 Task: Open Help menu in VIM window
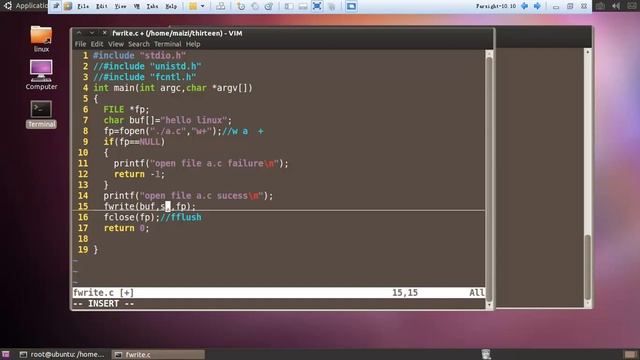[x=193, y=44]
